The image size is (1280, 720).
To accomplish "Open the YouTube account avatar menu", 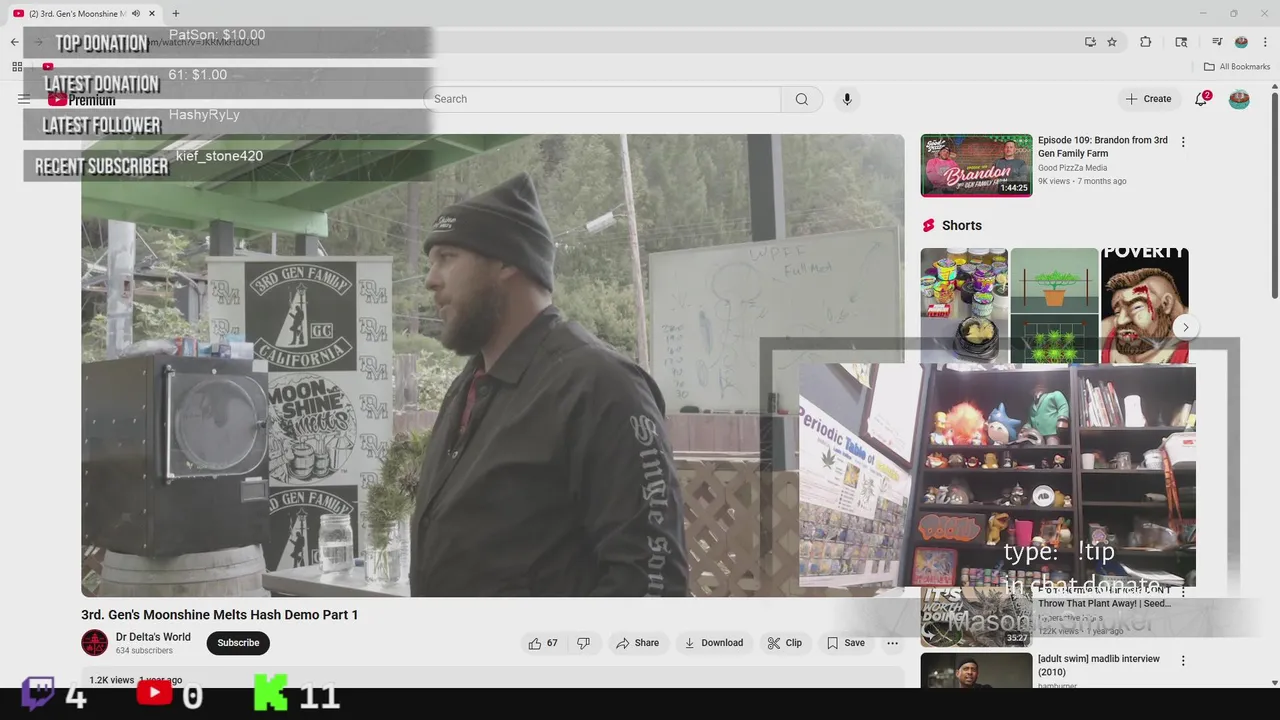I will [1239, 99].
